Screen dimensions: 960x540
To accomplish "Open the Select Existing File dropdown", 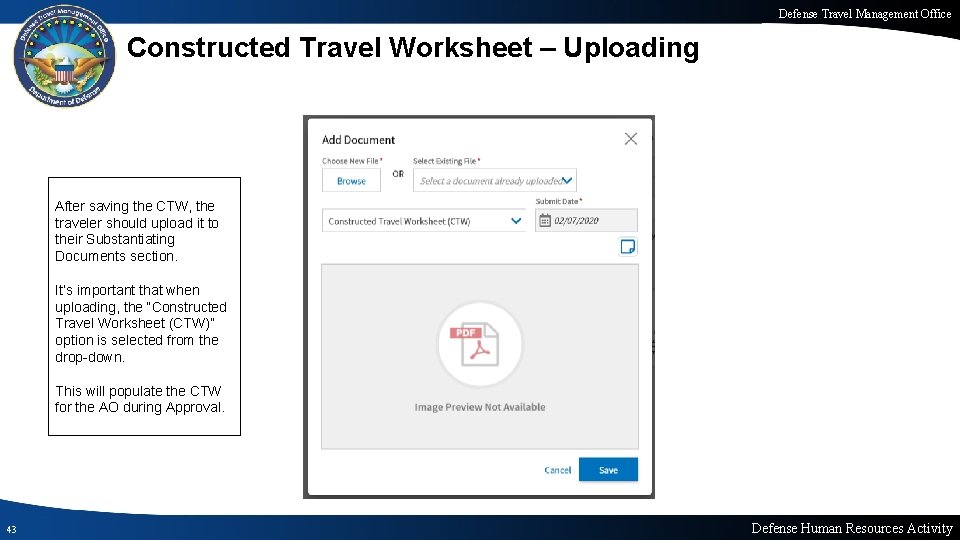I will pos(495,181).
